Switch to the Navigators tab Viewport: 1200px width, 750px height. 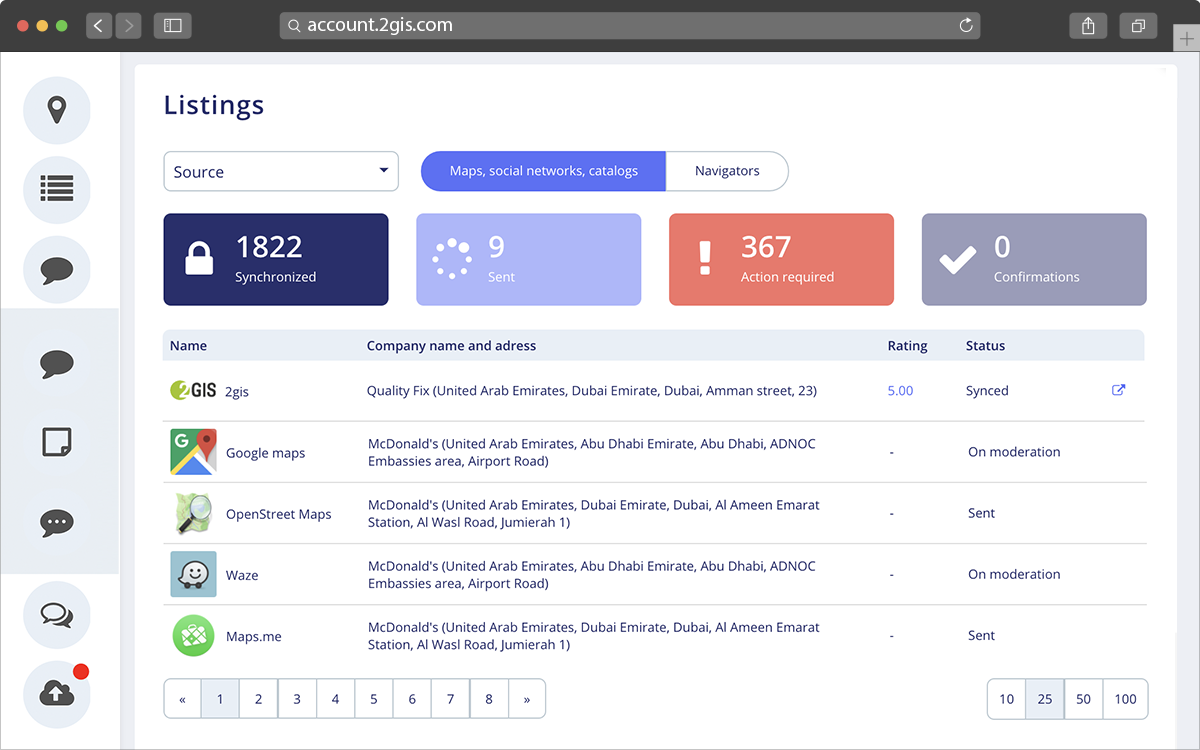click(x=727, y=171)
